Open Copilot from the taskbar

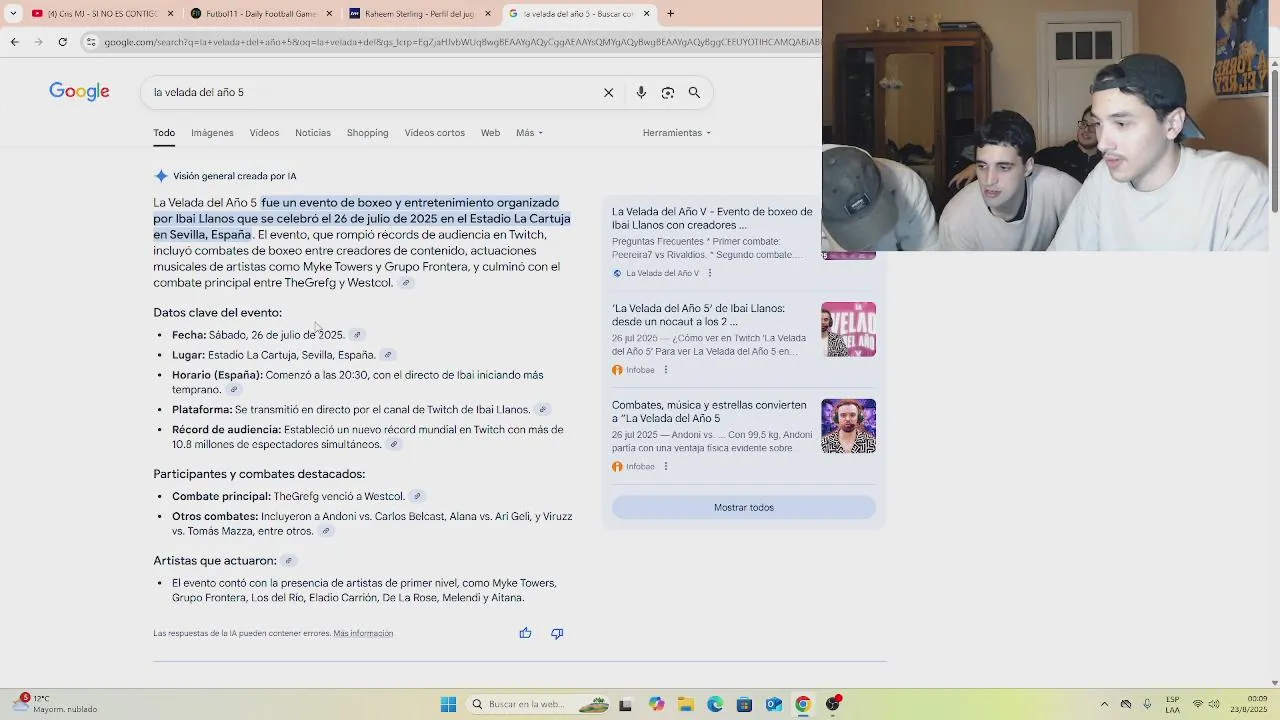[x=656, y=705]
